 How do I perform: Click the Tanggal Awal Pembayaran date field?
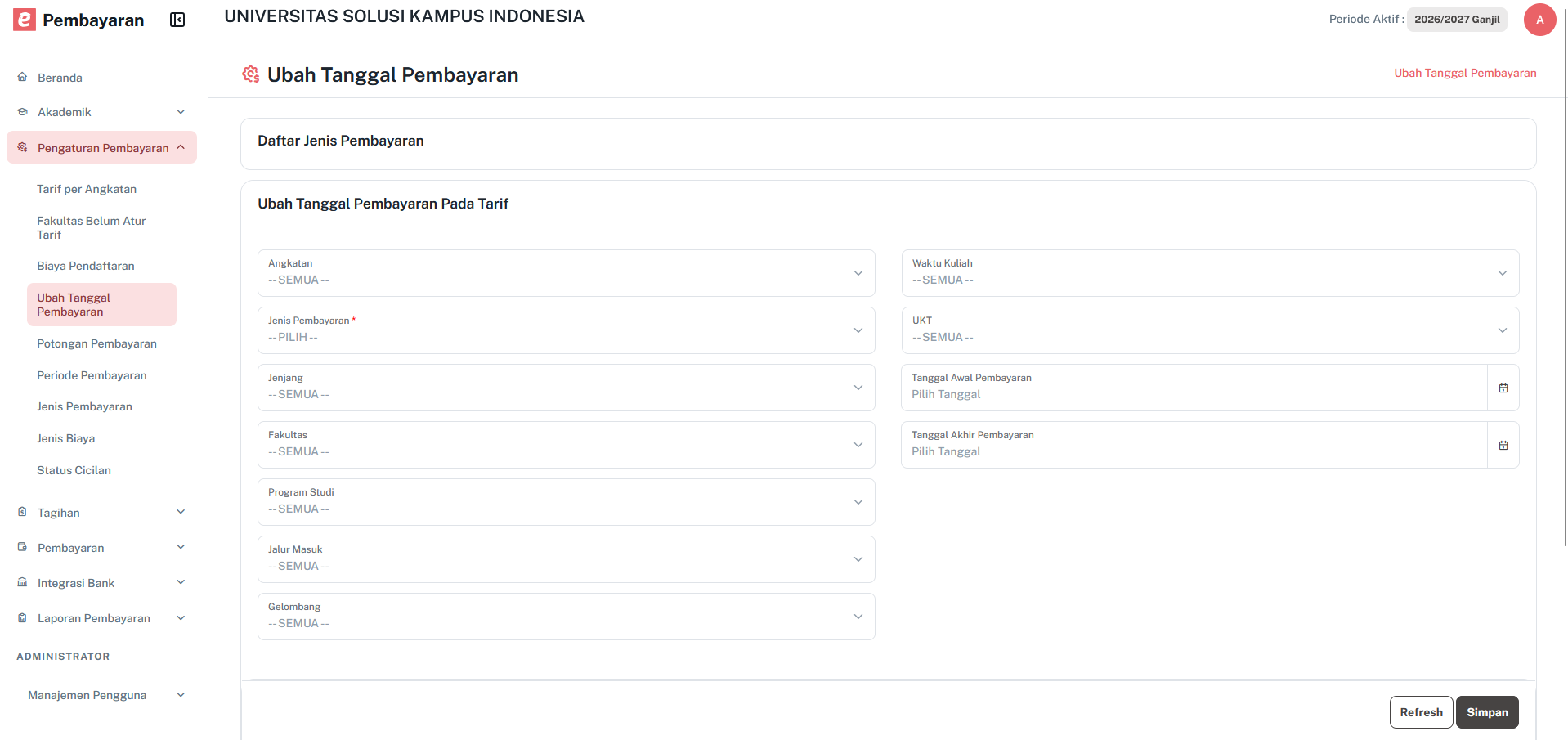[x=1194, y=388]
